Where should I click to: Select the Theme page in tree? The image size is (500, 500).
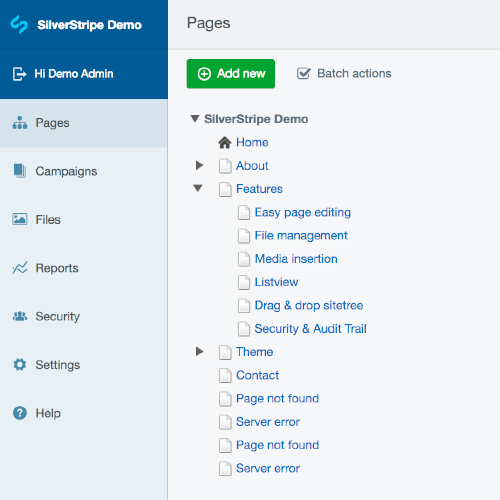(x=254, y=352)
